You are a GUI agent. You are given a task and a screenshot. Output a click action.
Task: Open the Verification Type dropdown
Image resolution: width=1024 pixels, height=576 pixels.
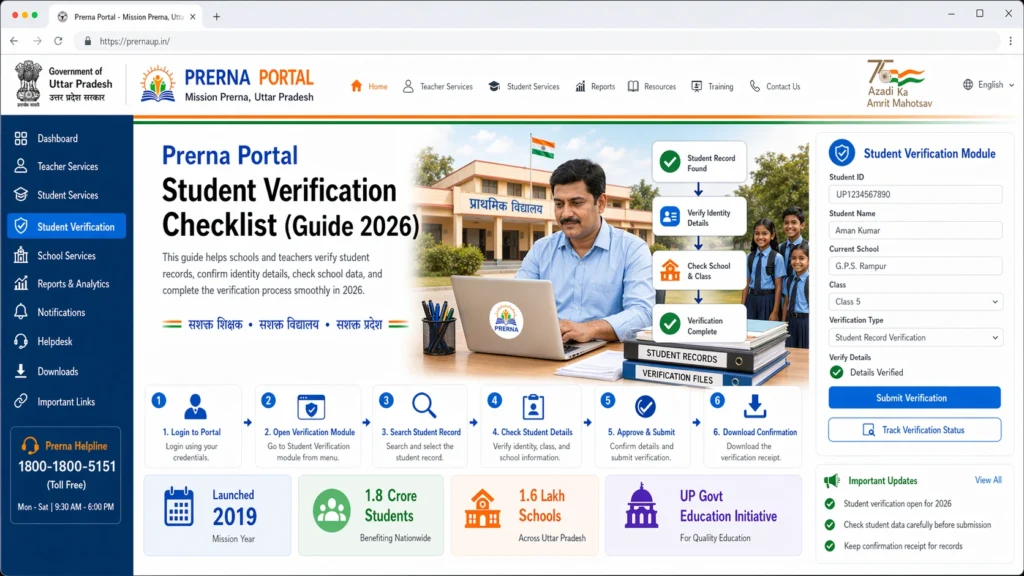click(915, 338)
